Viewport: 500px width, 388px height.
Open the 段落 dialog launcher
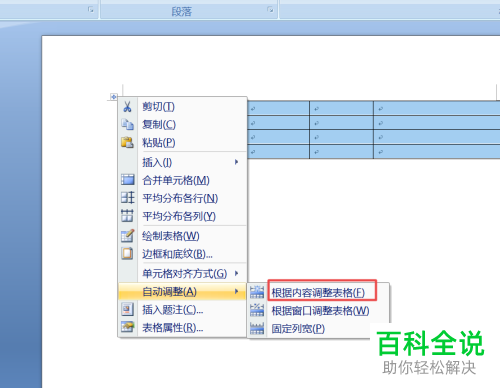pos(270,10)
